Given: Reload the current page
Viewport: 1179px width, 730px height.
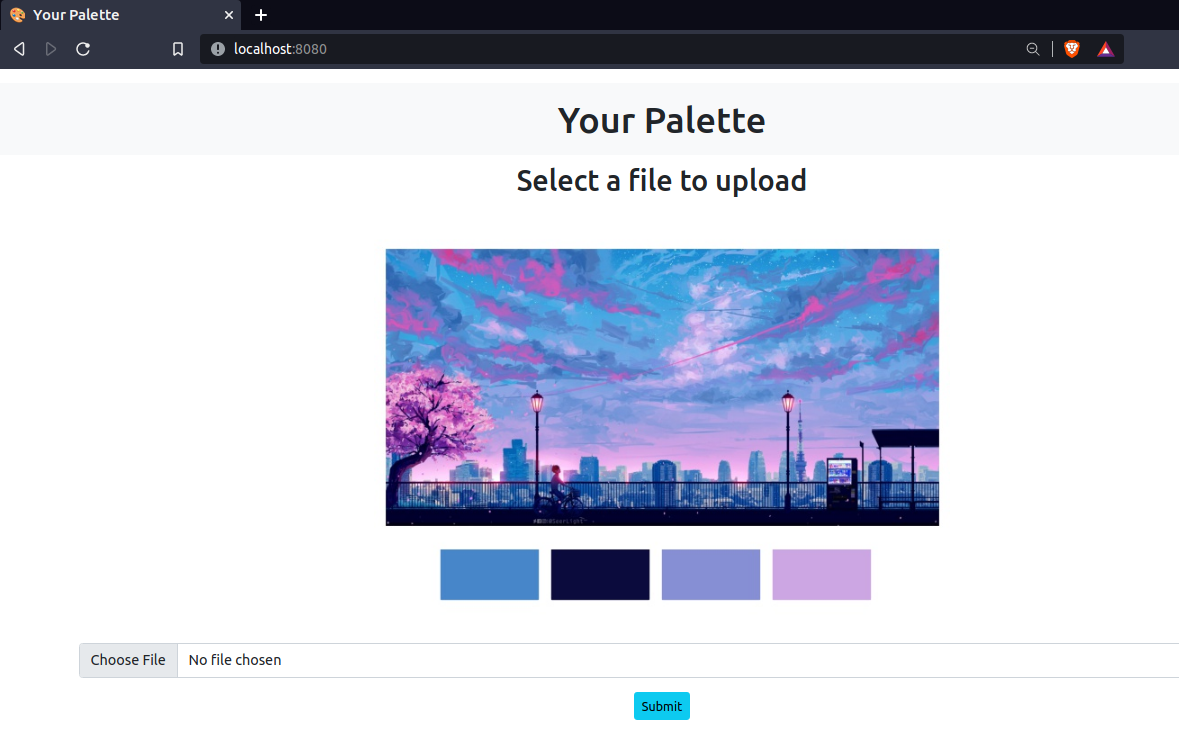Looking at the screenshot, I should coord(84,49).
